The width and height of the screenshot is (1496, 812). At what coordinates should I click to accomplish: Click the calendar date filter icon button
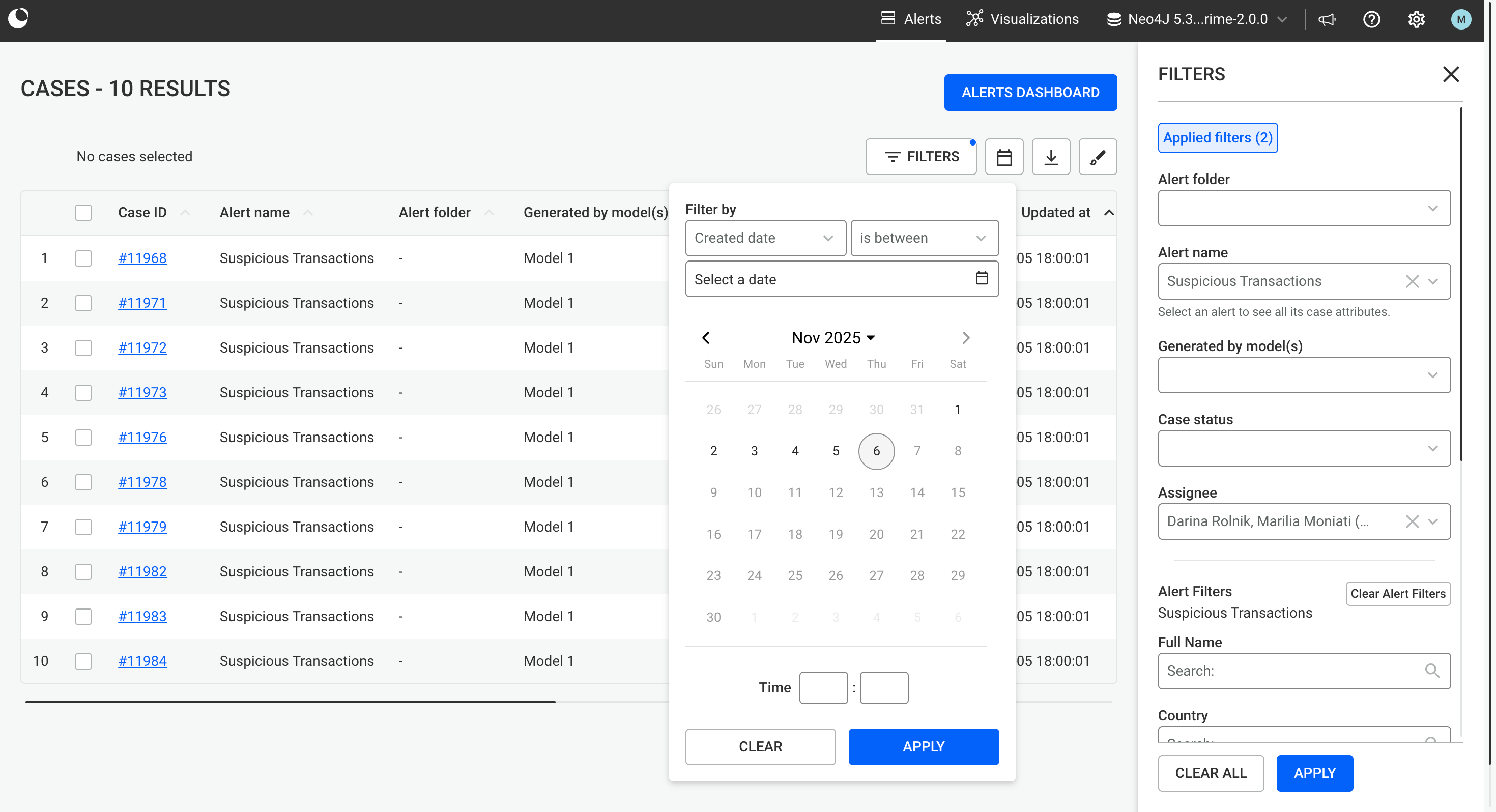[x=1004, y=157]
